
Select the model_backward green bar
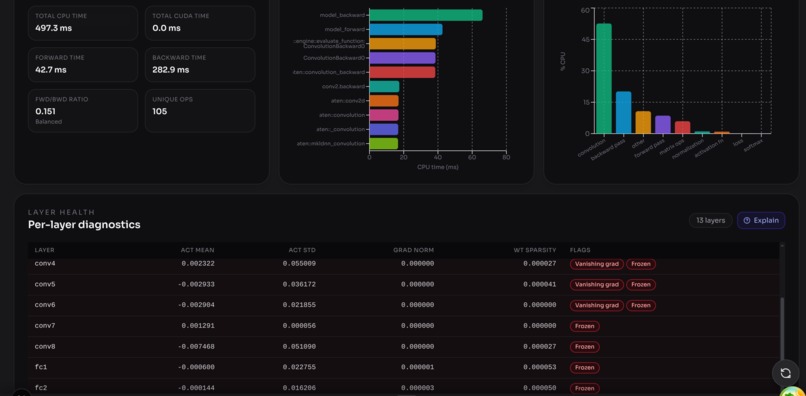(426, 15)
